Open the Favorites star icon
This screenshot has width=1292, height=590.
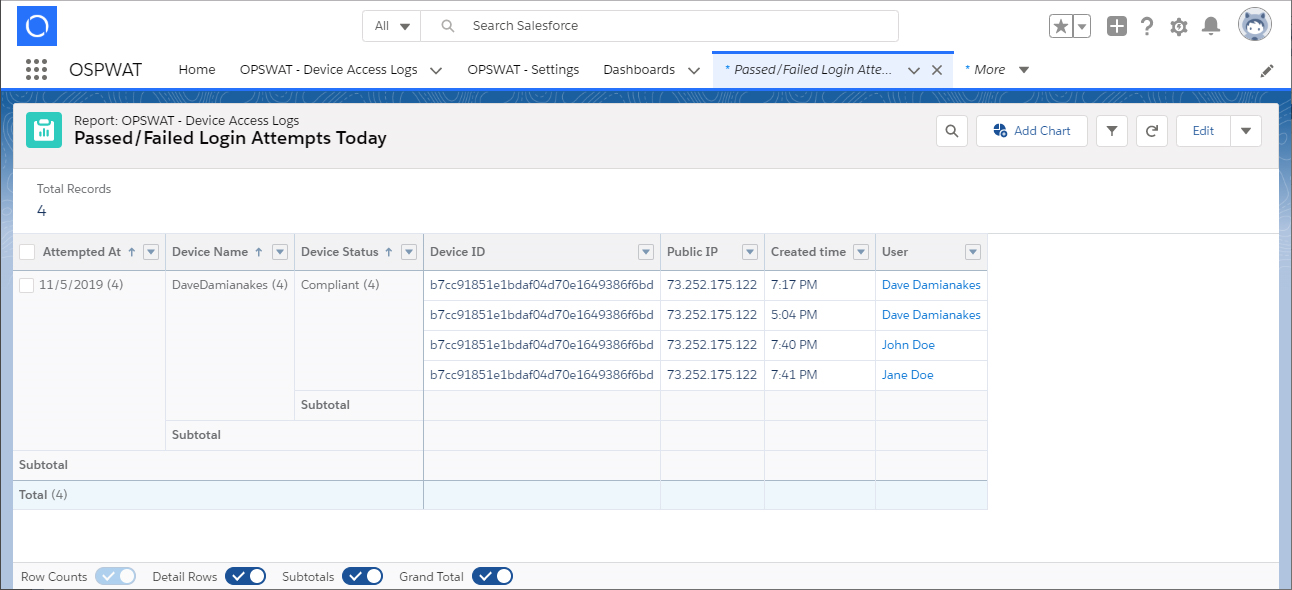pos(1061,27)
